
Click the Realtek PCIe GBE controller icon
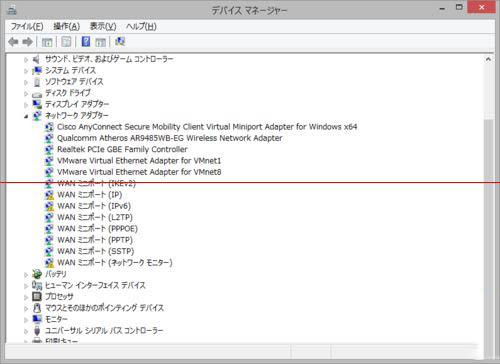(x=49, y=149)
